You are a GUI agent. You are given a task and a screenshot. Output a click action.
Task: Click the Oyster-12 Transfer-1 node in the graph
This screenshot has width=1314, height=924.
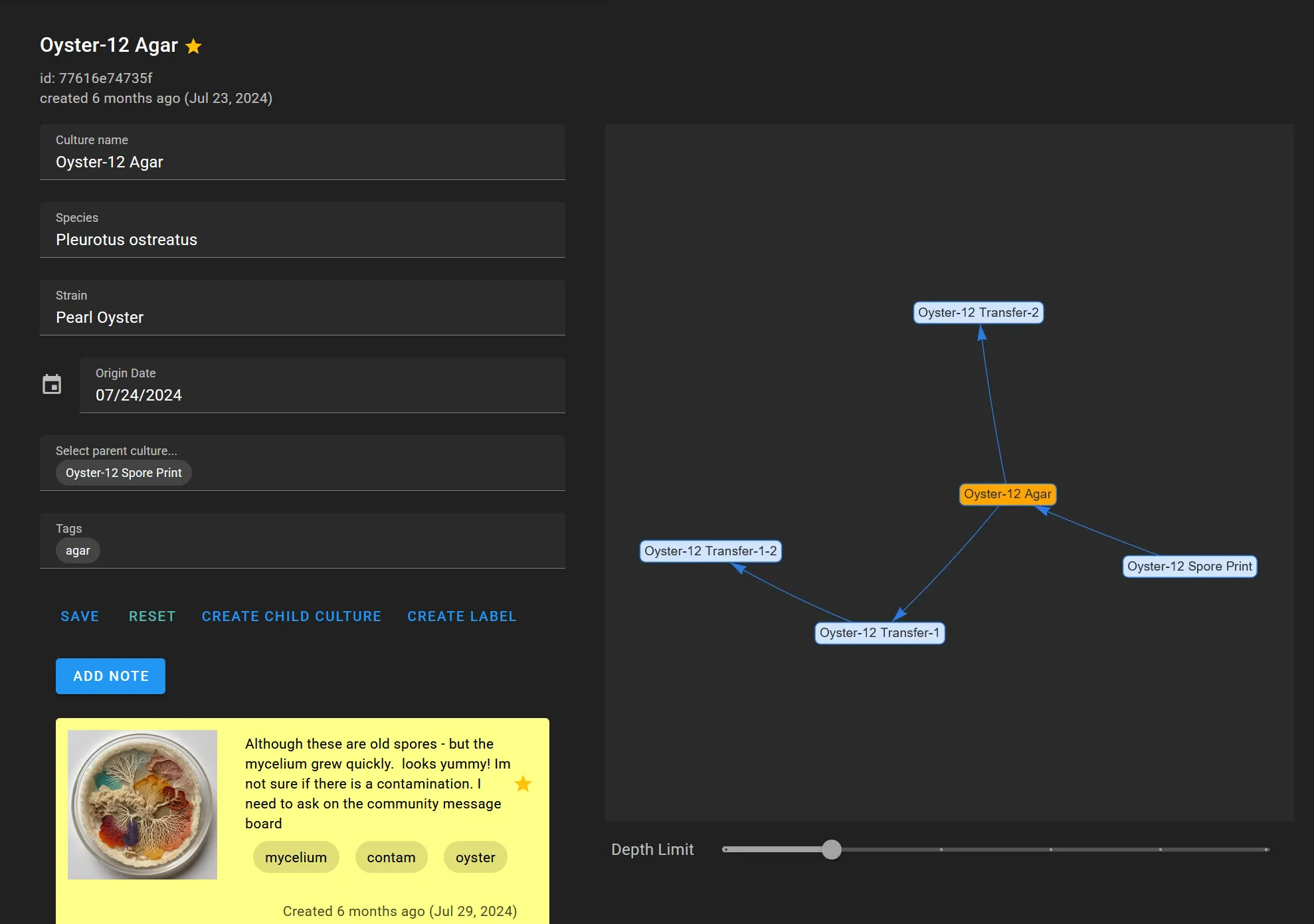click(879, 633)
